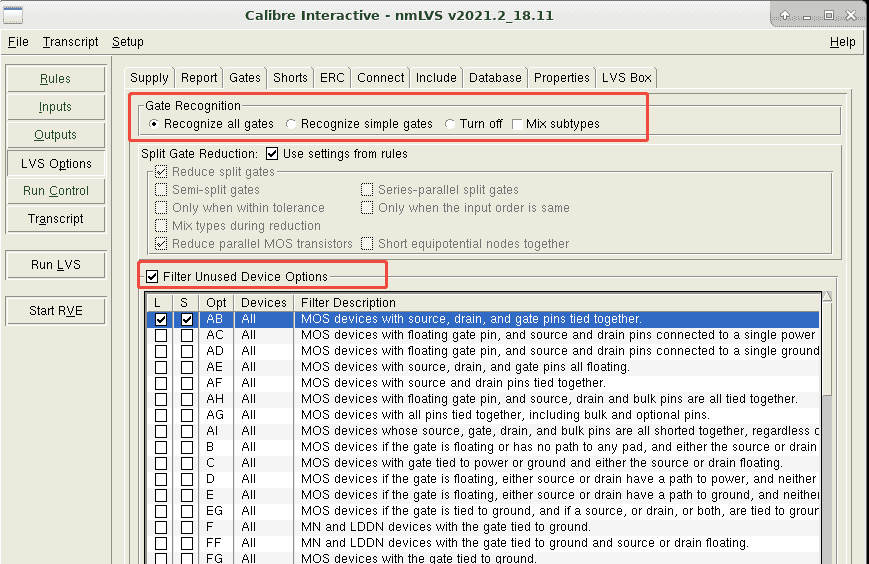Viewport: 869px width, 564px height.
Task: Check the S box for option AF
Action: pos(186,383)
